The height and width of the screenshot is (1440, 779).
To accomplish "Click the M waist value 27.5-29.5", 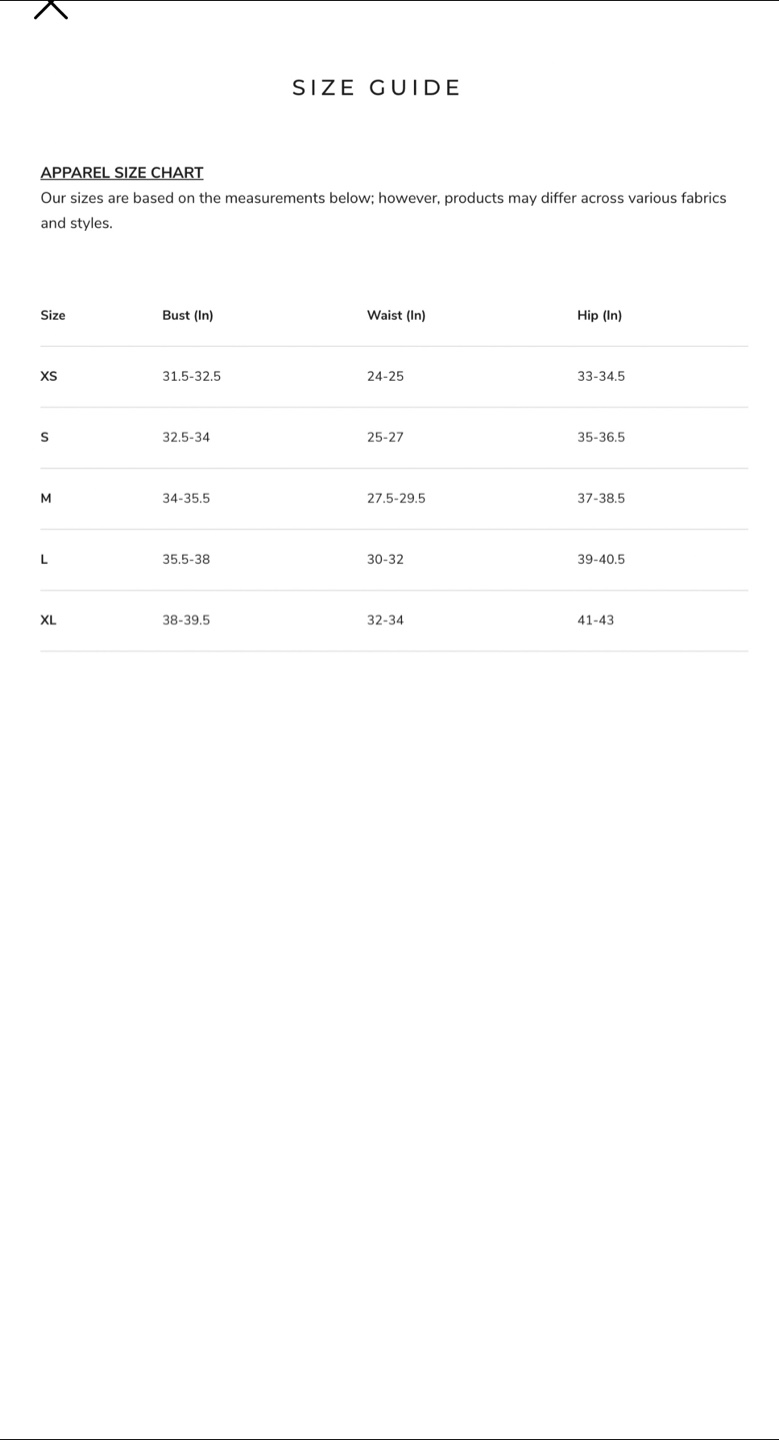I will pos(396,498).
